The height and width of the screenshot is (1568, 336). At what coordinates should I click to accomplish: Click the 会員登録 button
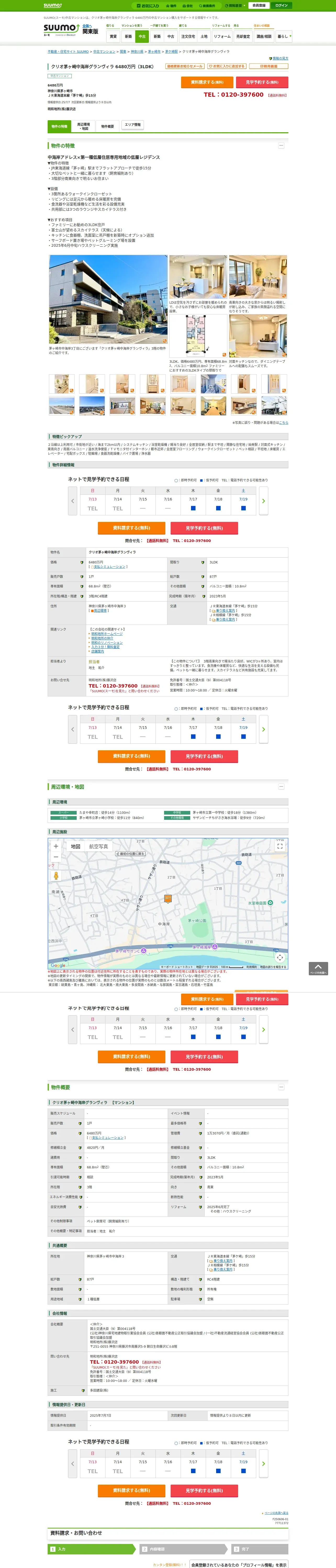point(259,5)
